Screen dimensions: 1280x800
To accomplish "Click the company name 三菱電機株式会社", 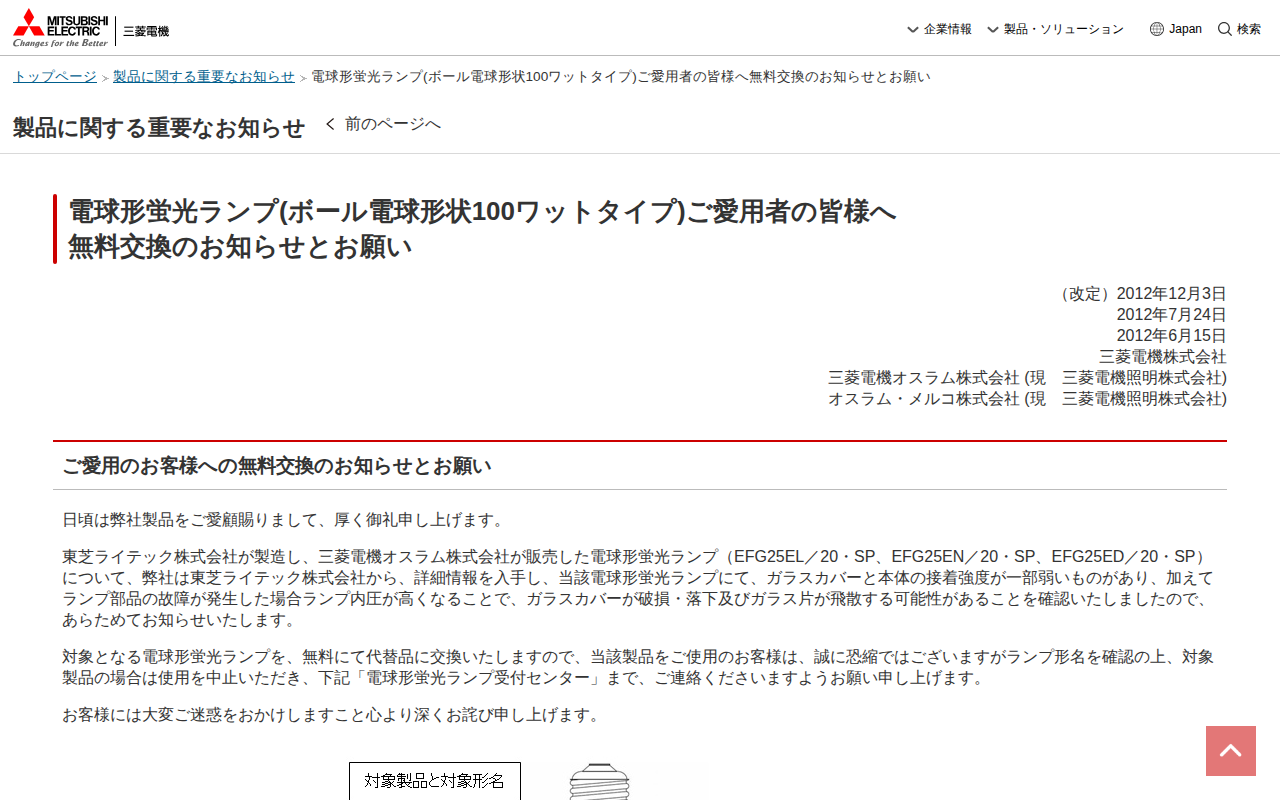I will pos(1163,357).
